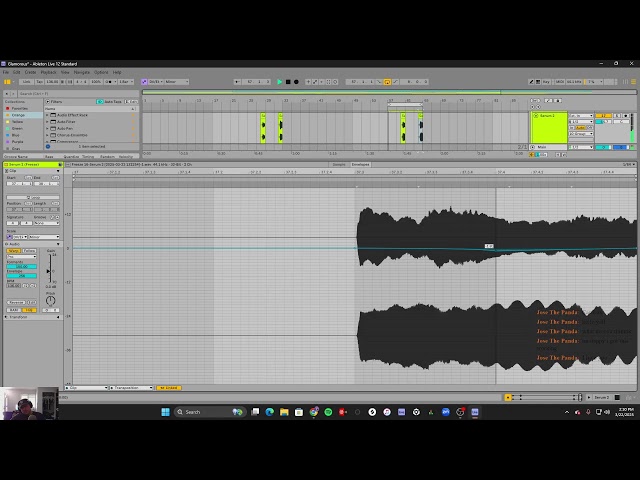Open the quantization 1 Bar dropdown

(x=125, y=82)
